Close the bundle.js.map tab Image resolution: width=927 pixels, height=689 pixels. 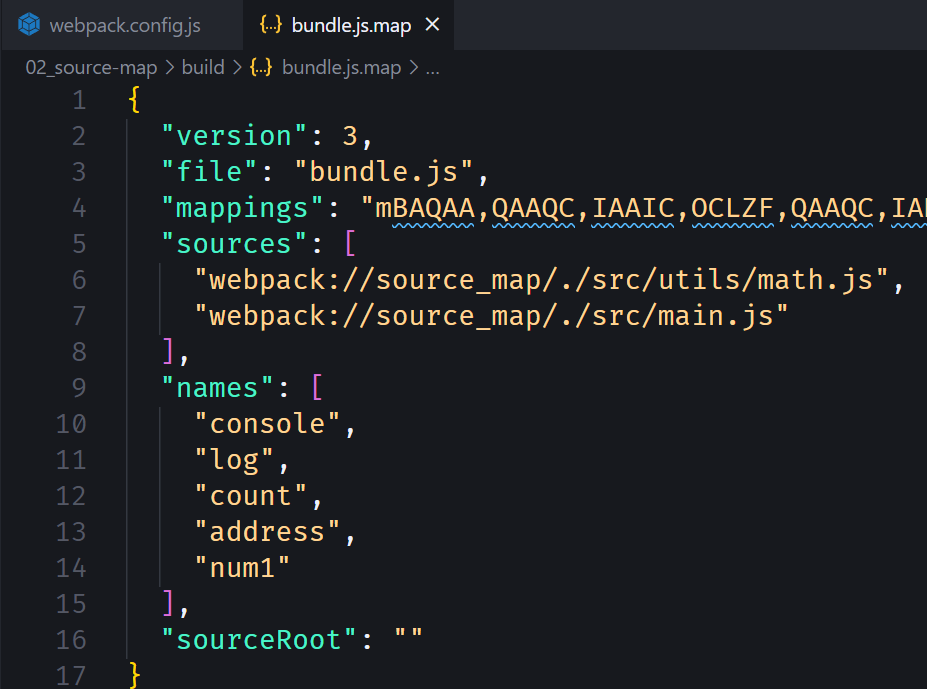(x=432, y=25)
